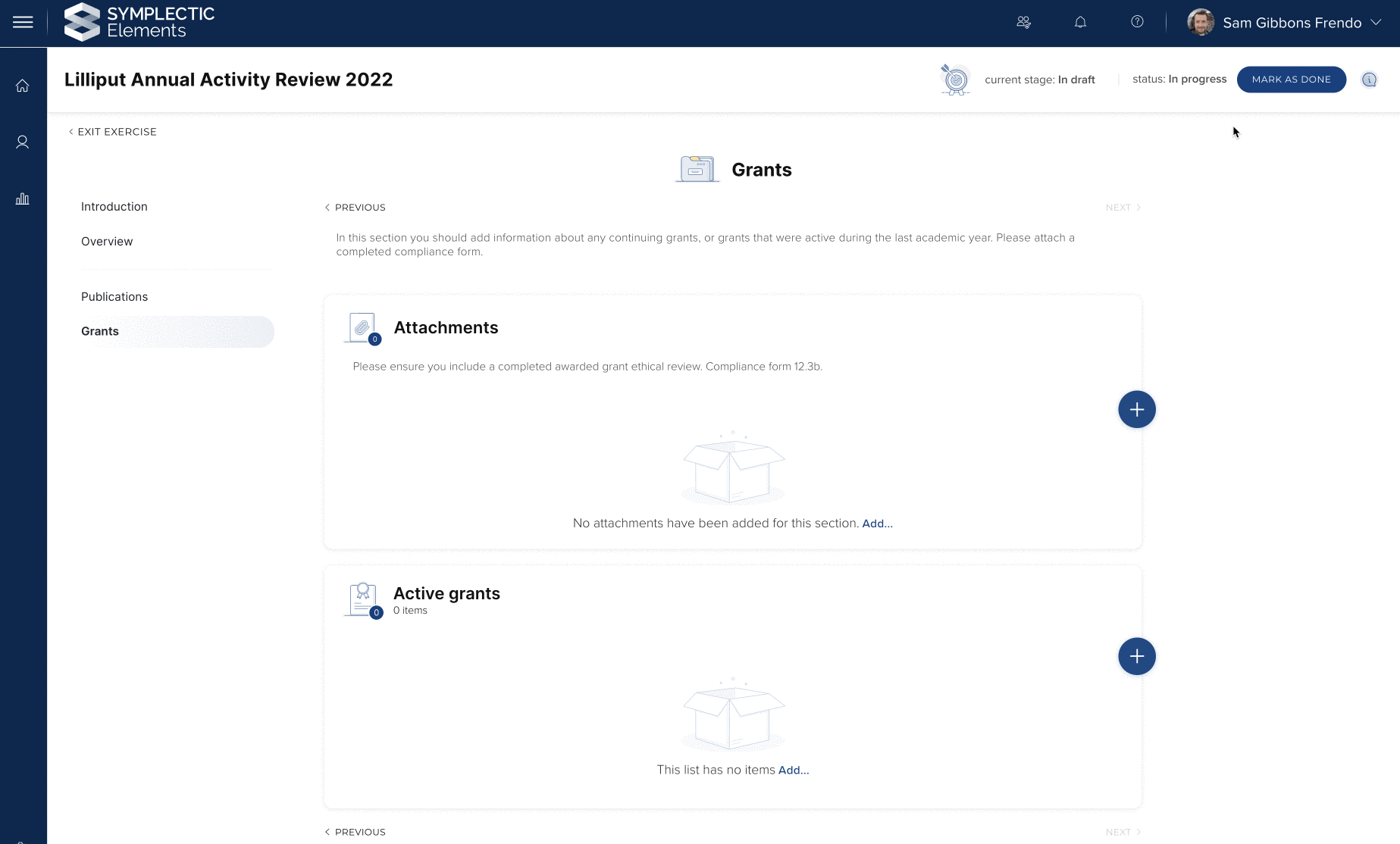The image size is (1400, 844).
Task: Click Add link for attachments
Action: coord(877,524)
